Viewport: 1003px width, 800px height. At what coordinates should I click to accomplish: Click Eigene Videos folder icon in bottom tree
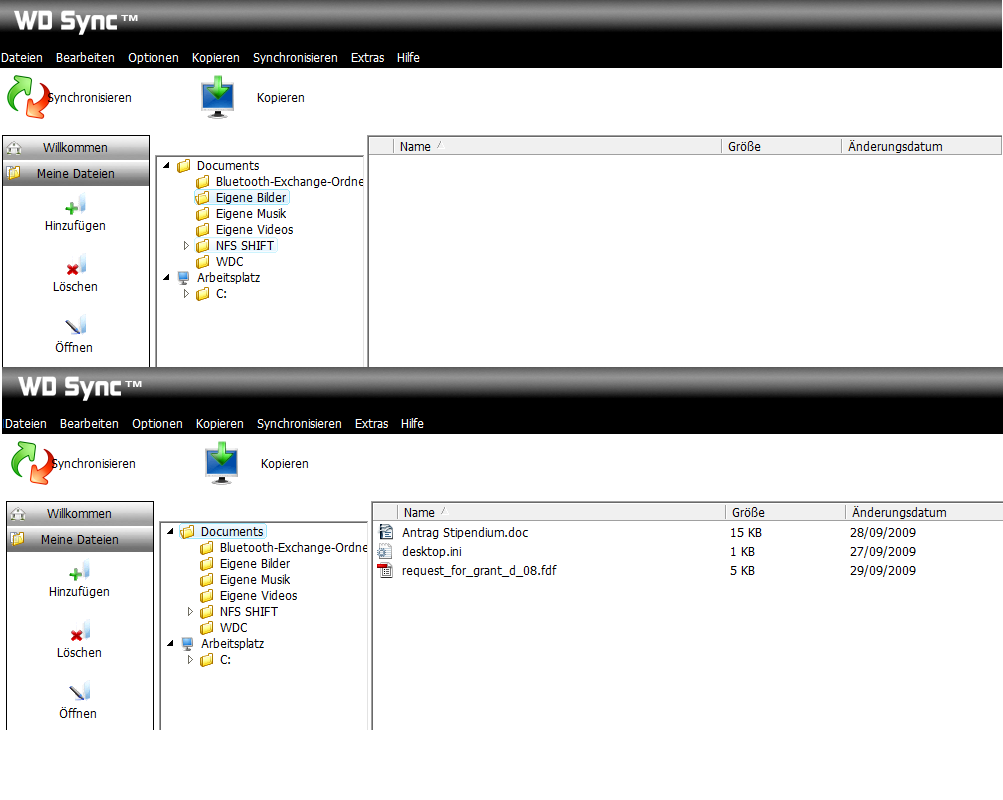coord(207,595)
